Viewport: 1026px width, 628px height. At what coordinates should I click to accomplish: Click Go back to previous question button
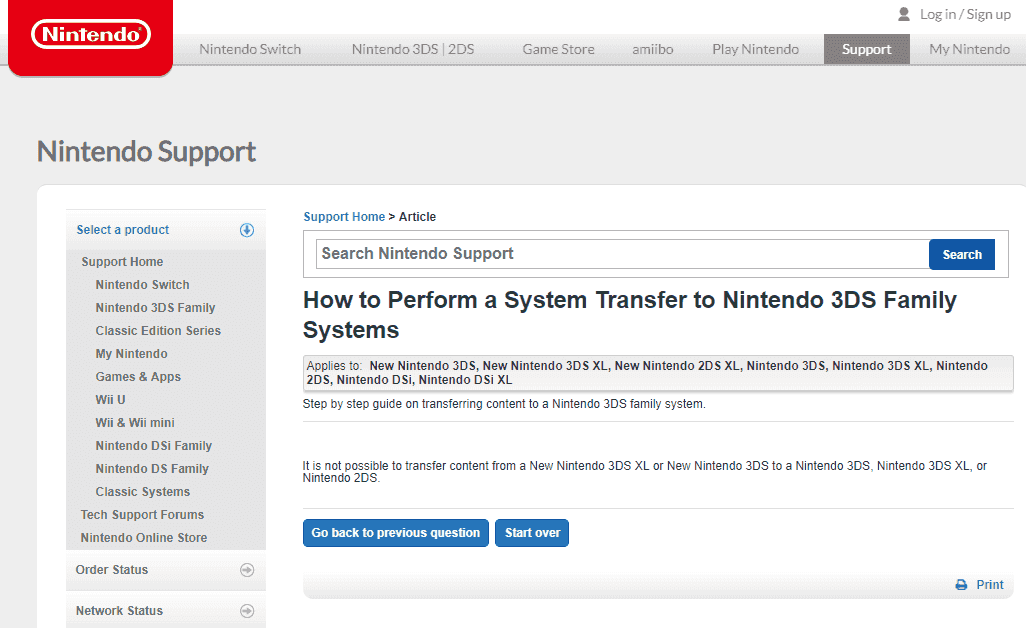[396, 533]
